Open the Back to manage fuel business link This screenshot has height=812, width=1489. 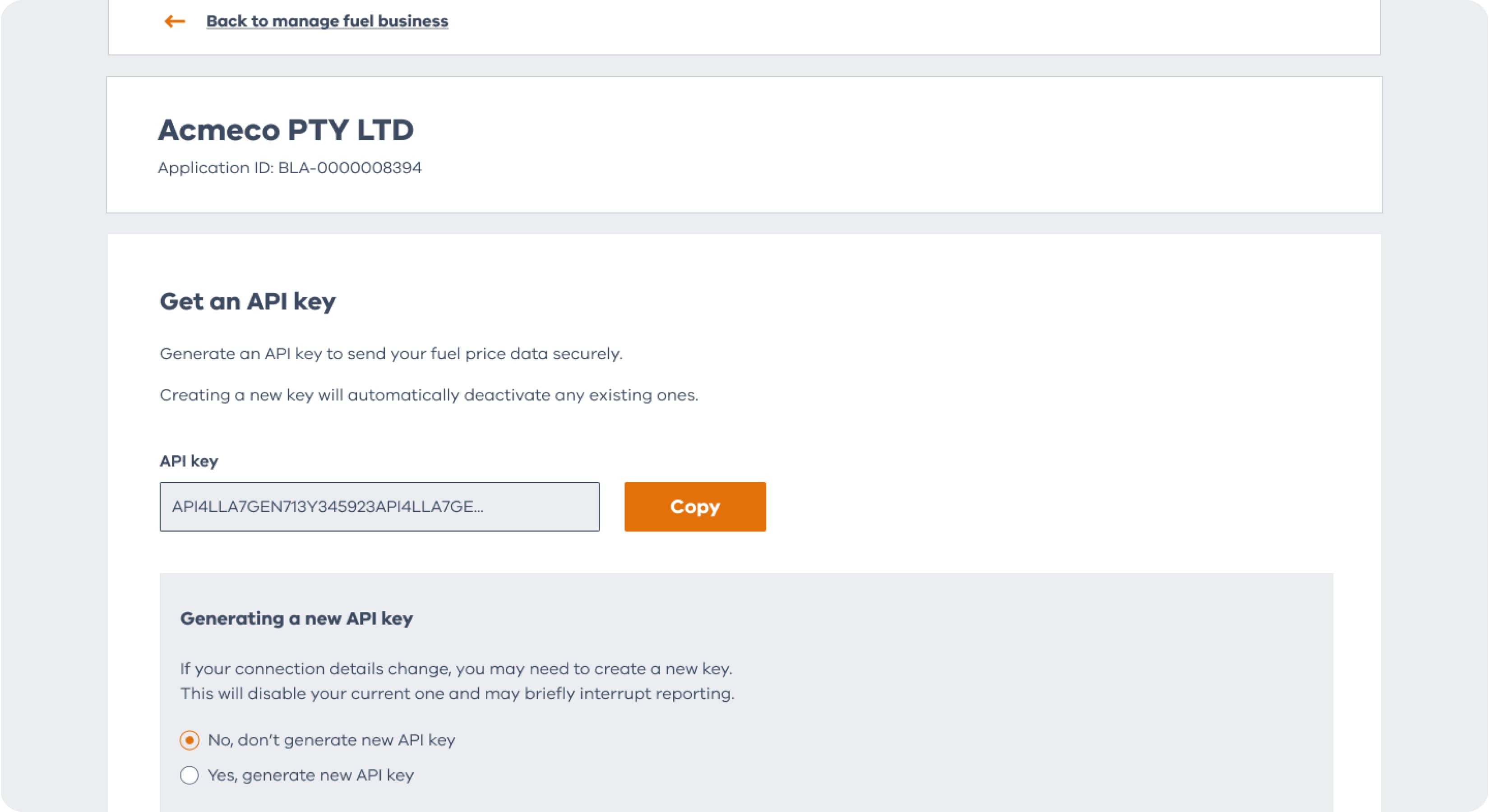coord(327,21)
